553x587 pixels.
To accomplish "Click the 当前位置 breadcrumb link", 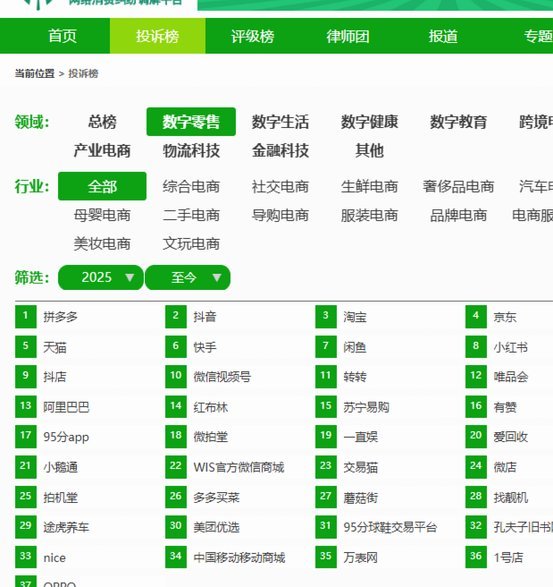I will (34, 73).
